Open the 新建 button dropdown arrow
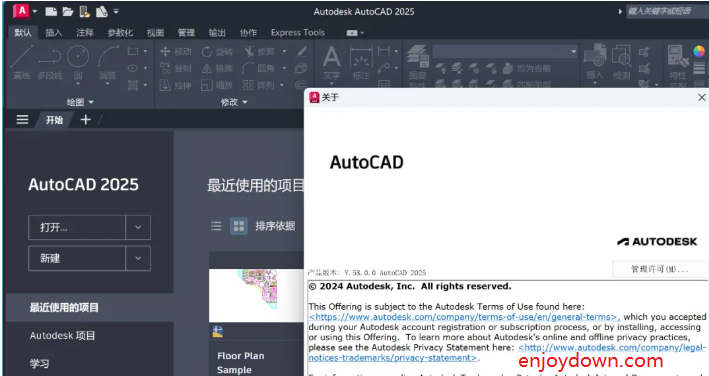The width and height of the screenshot is (709, 376). coord(138,258)
